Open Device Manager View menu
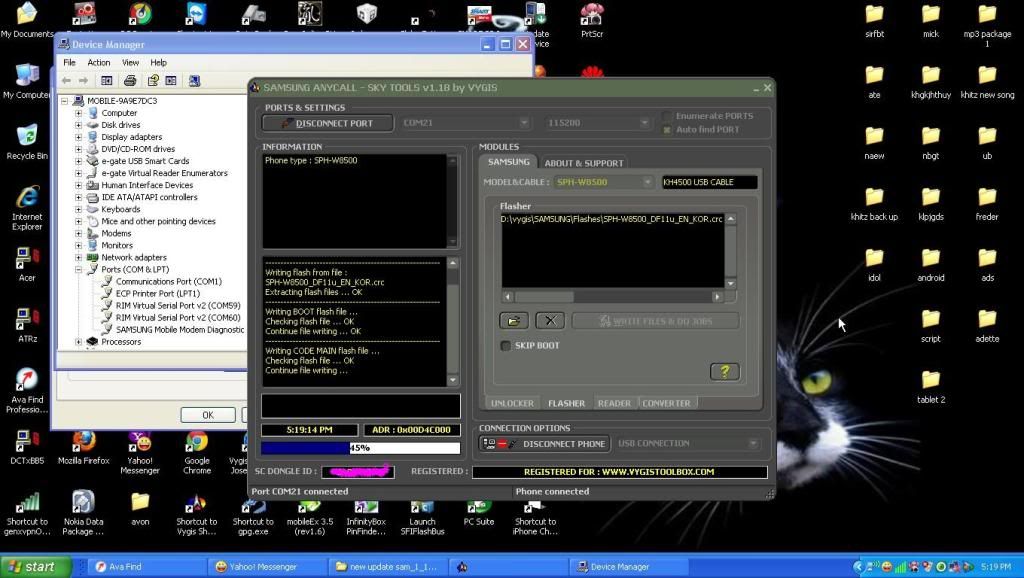The image size is (1024, 578). tap(130, 63)
